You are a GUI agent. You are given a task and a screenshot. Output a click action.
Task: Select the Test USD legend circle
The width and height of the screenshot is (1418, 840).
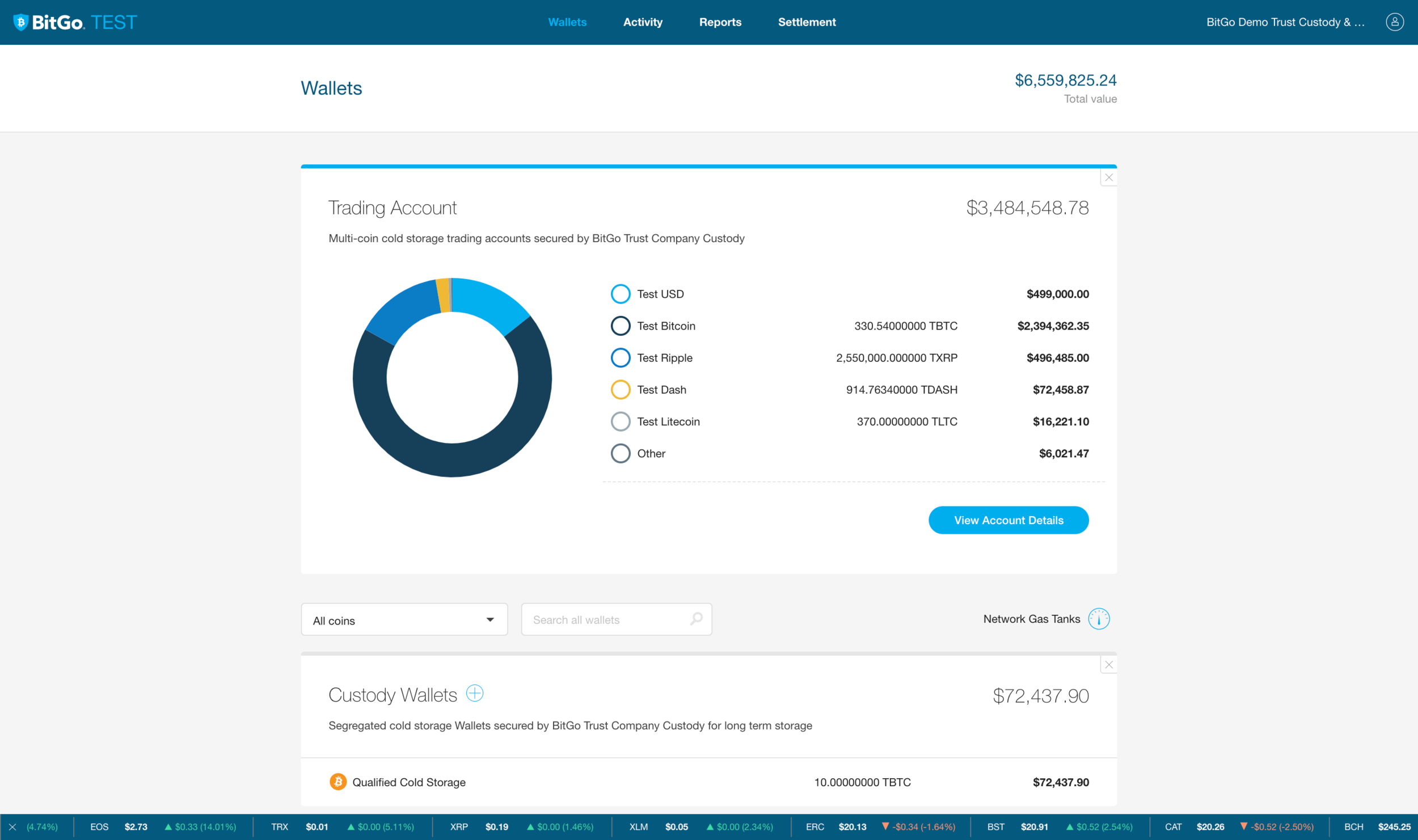620,294
